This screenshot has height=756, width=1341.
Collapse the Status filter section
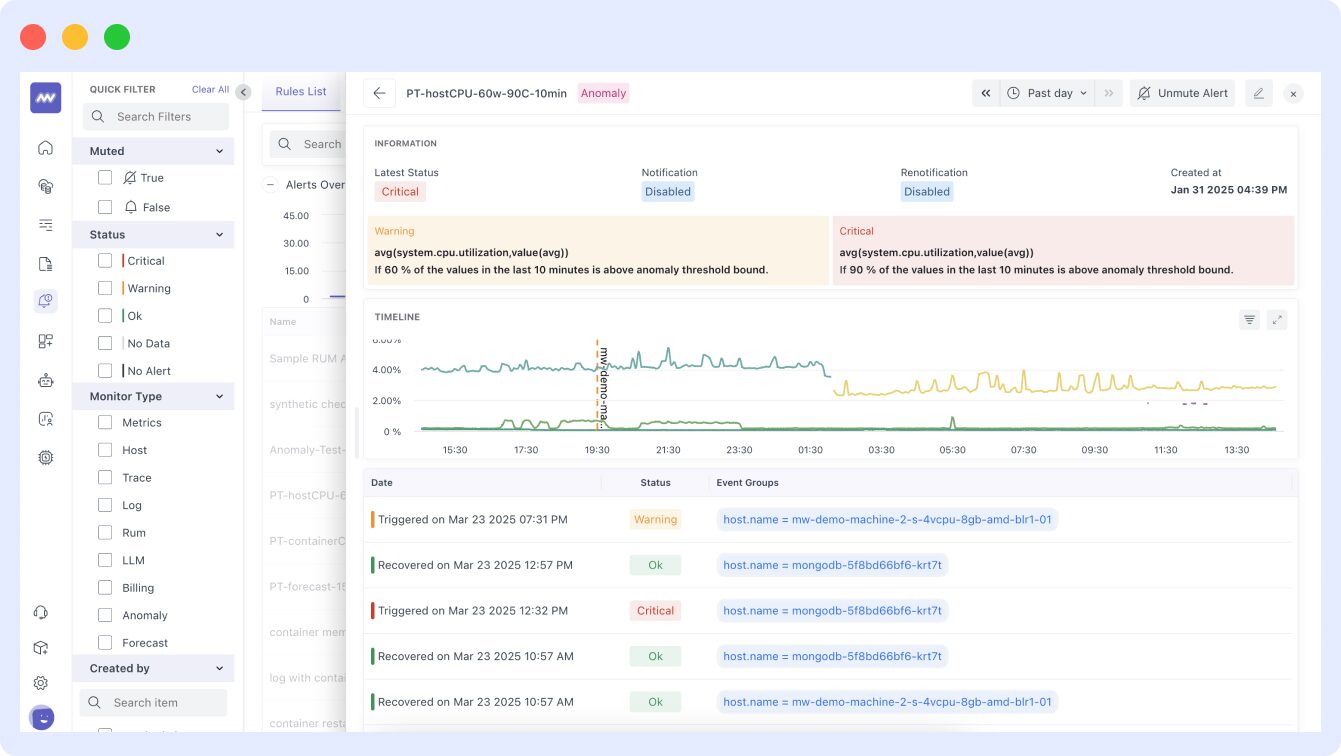(x=222, y=234)
